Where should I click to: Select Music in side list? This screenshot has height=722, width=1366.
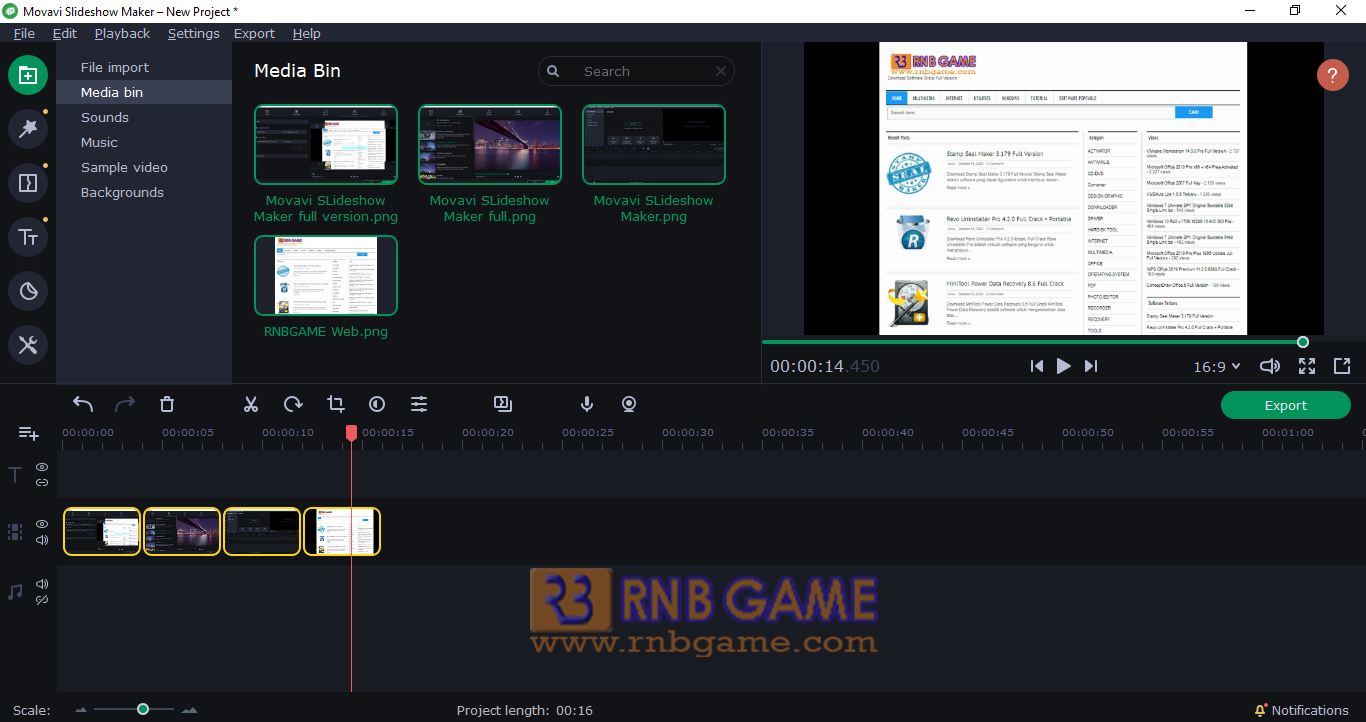144,142
